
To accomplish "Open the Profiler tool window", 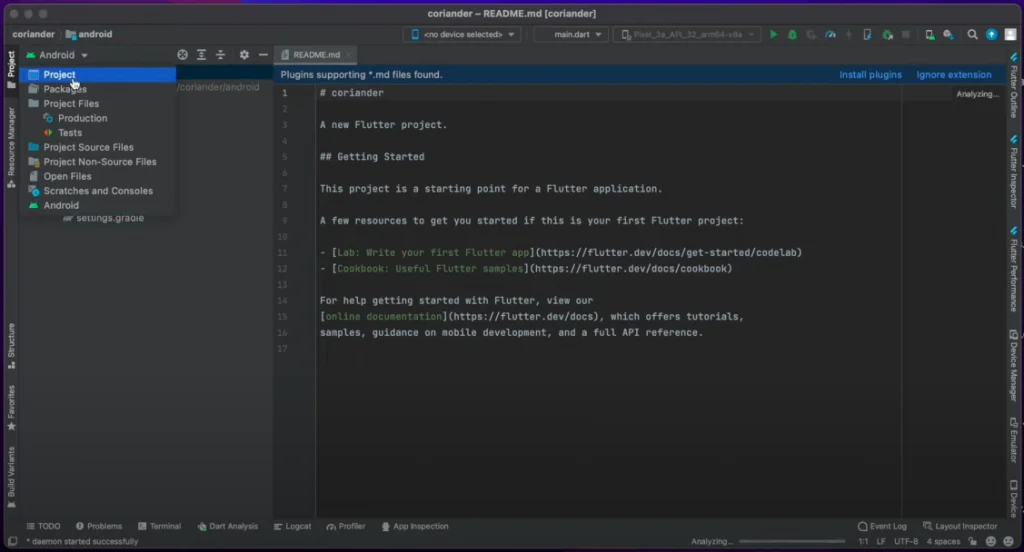I will pos(345,526).
